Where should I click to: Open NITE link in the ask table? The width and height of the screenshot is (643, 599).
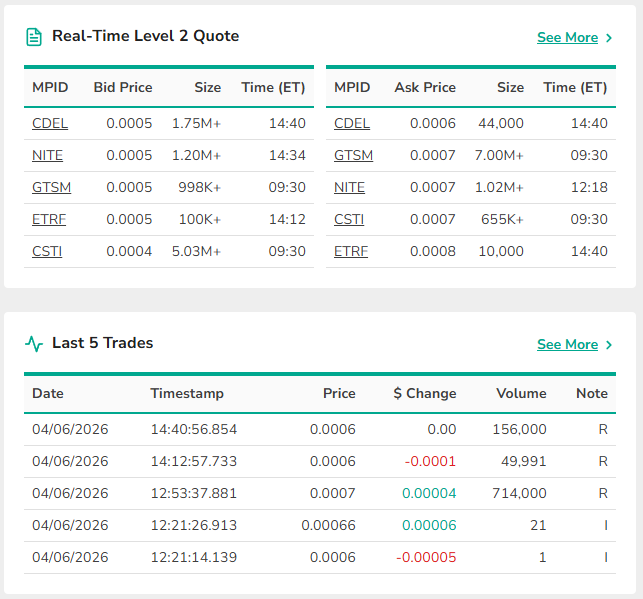[349, 187]
